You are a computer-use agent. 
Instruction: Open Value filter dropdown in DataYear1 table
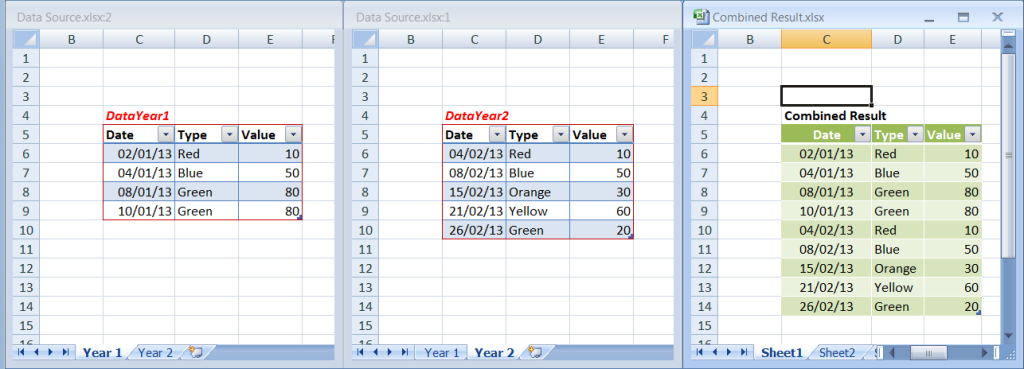pyautogui.click(x=293, y=135)
